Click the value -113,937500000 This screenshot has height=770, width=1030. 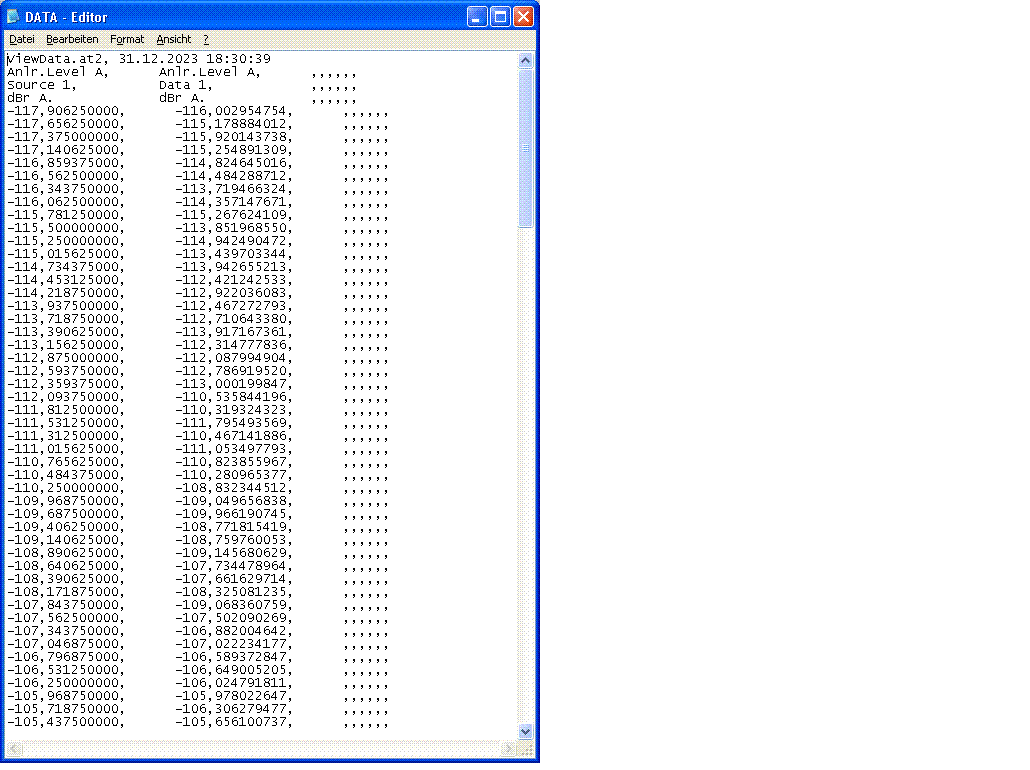tap(65, 306)
